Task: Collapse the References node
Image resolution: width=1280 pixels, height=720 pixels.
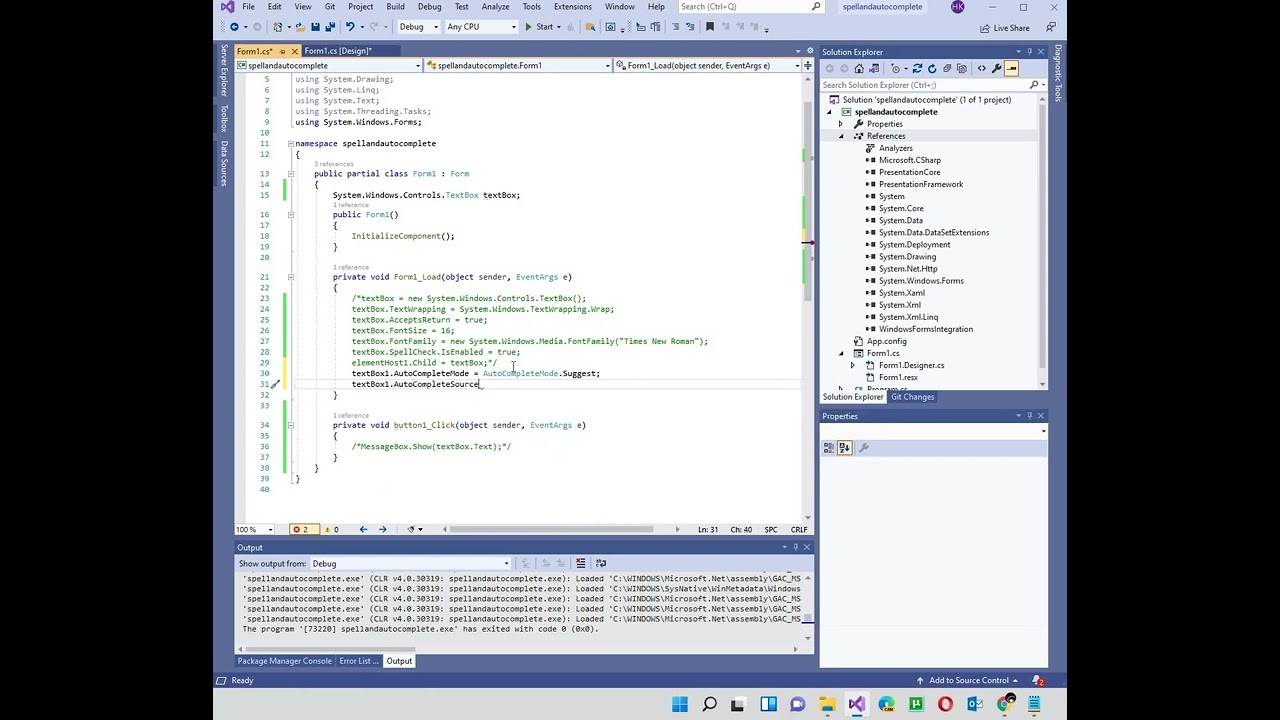Action: point(841,136)
